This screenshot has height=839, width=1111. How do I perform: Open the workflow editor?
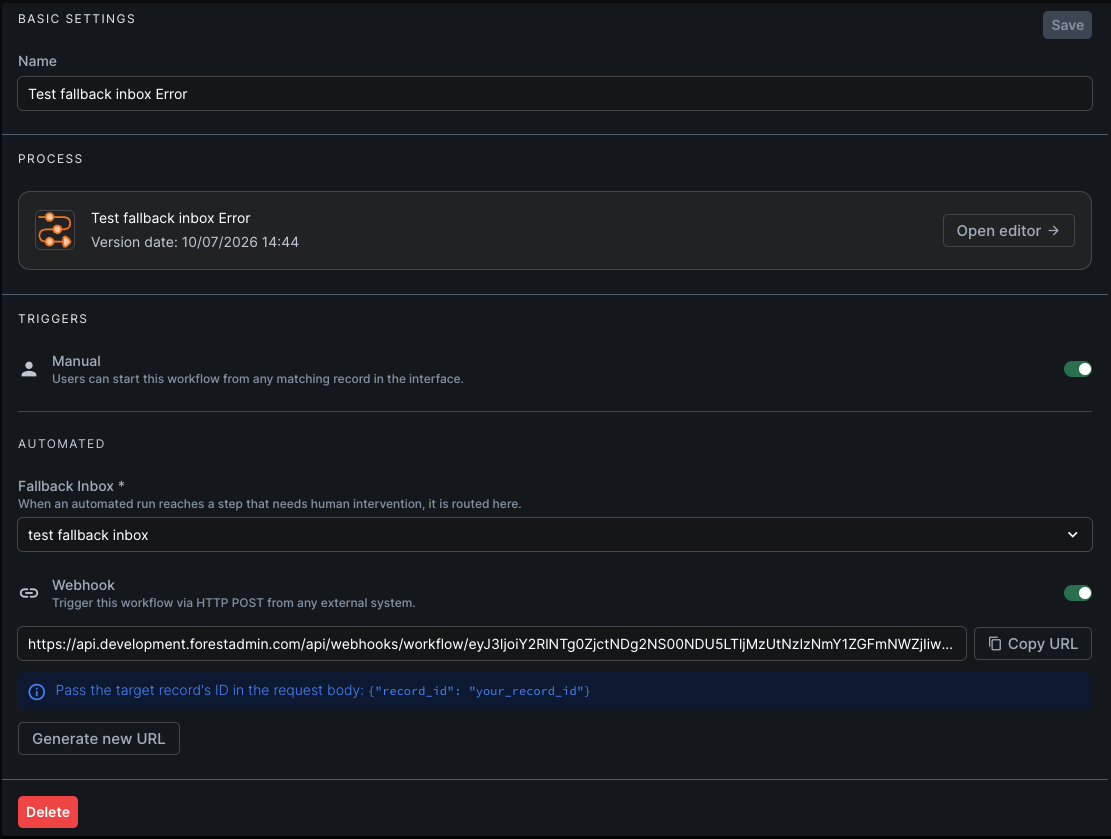[1008, 231]
